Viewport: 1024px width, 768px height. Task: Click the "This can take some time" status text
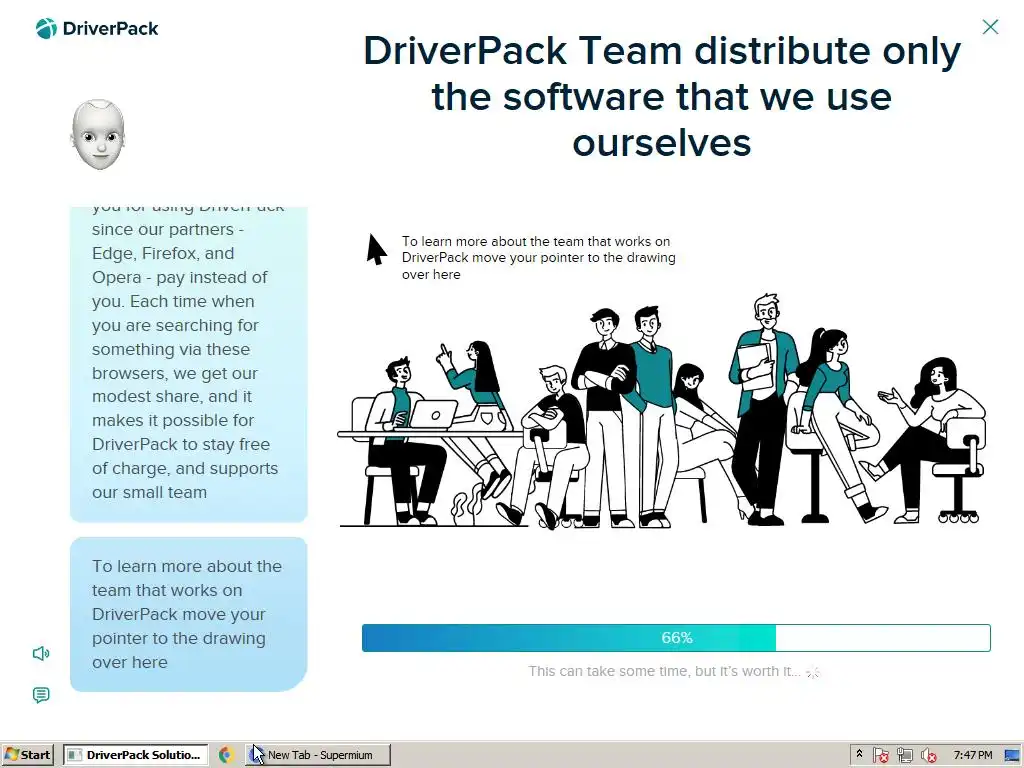click(664, 671)
